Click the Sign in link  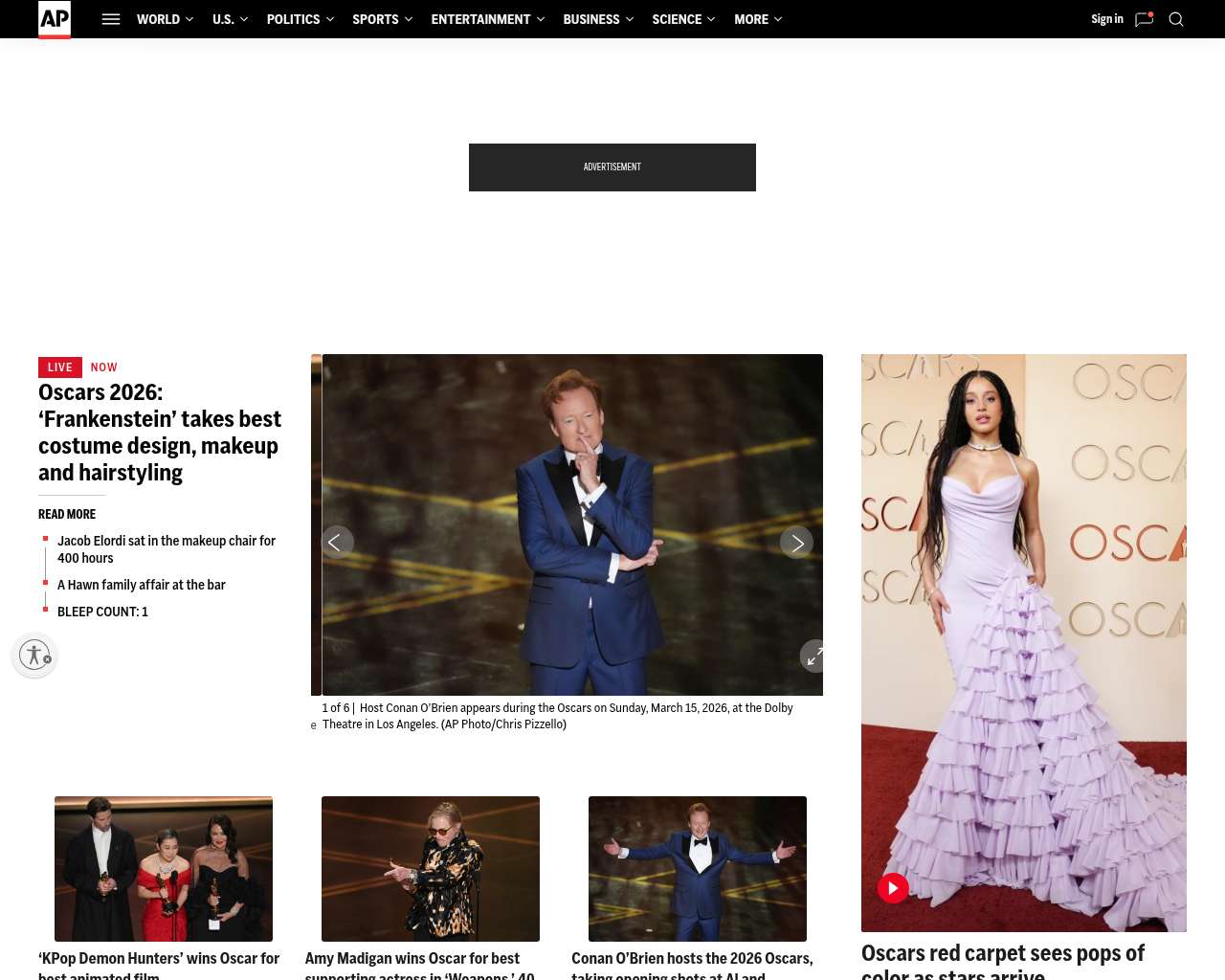pos(1107,19)
